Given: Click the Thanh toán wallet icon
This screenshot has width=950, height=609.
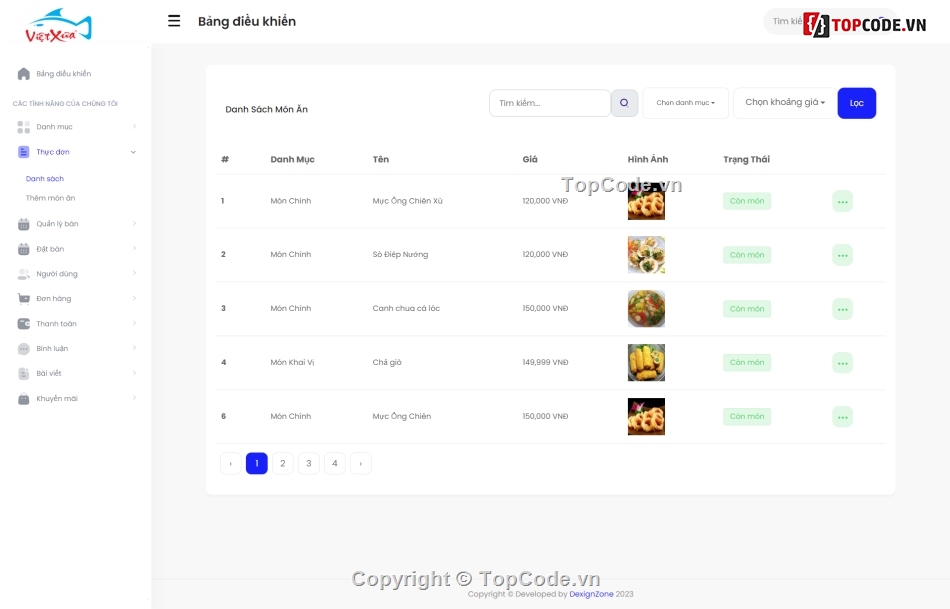Looking at the screenshot, I should (x=24, y=324).
